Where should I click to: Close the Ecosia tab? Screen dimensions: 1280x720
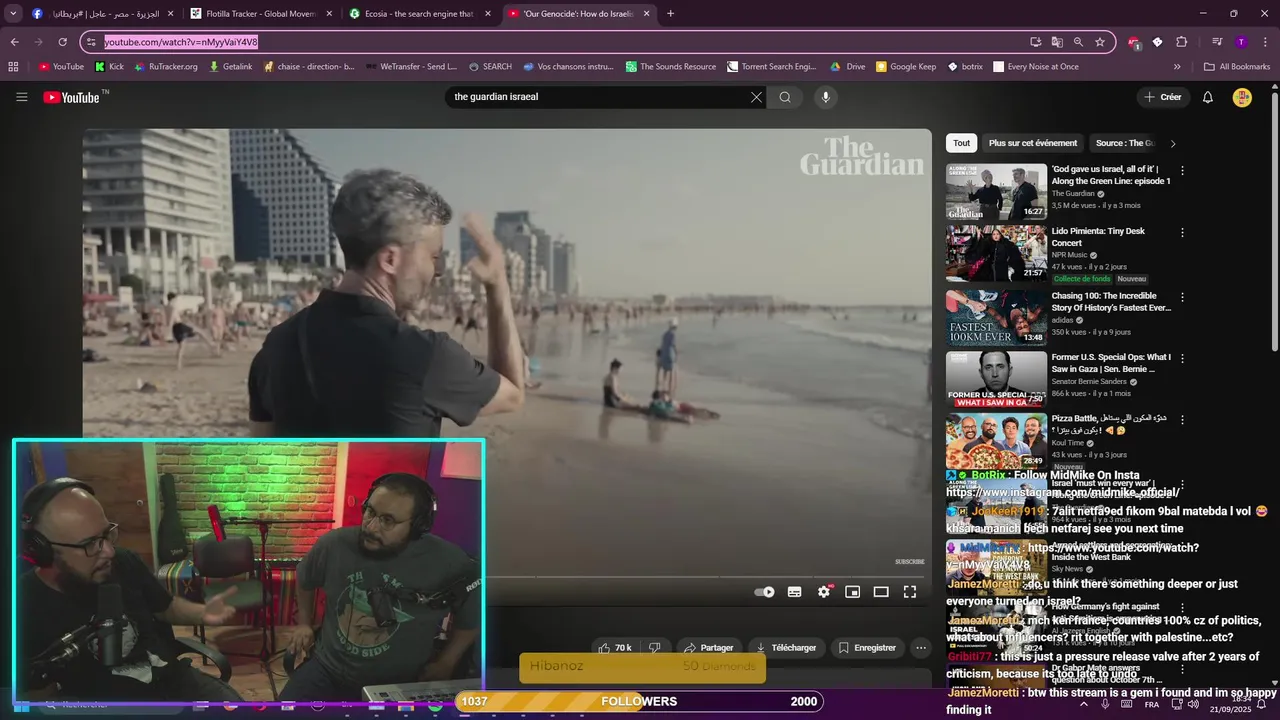point(488,13)
